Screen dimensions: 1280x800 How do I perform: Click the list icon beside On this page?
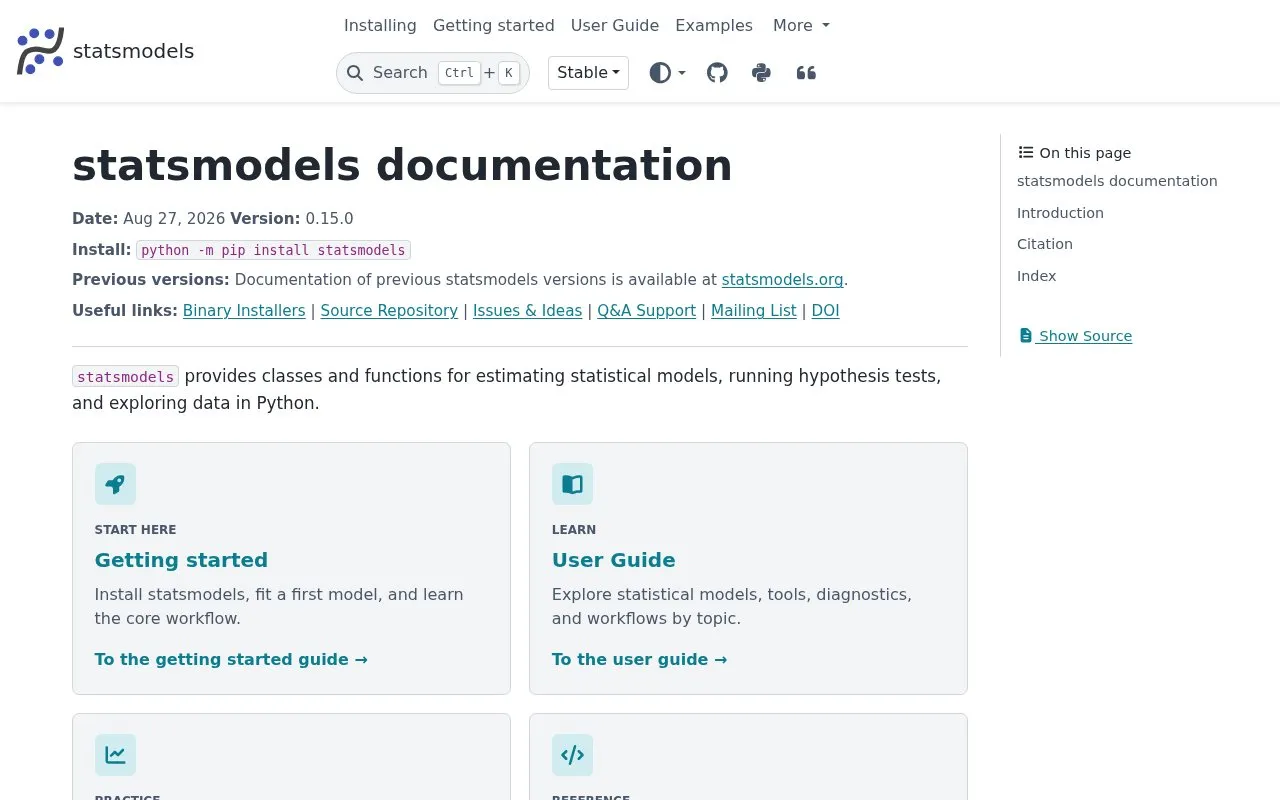(x=1026, y=152)
